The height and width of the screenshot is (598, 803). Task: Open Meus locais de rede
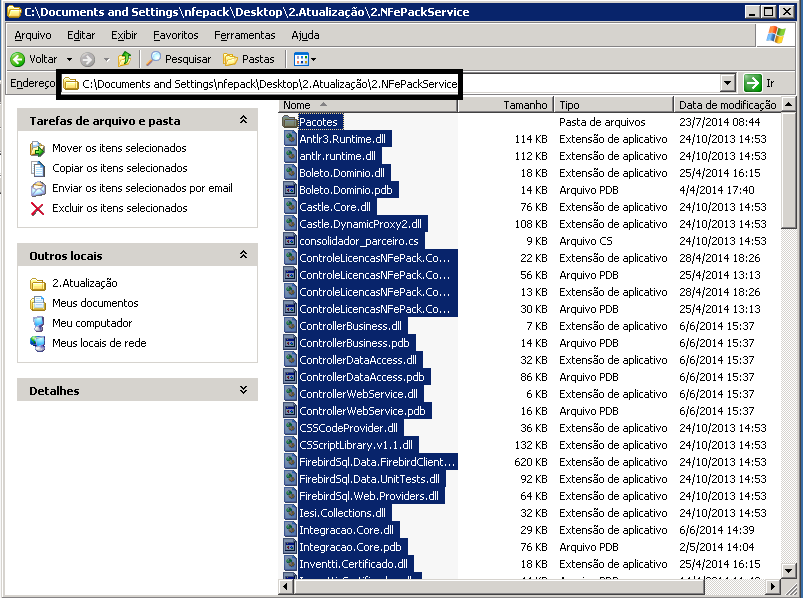click(99, 343)
